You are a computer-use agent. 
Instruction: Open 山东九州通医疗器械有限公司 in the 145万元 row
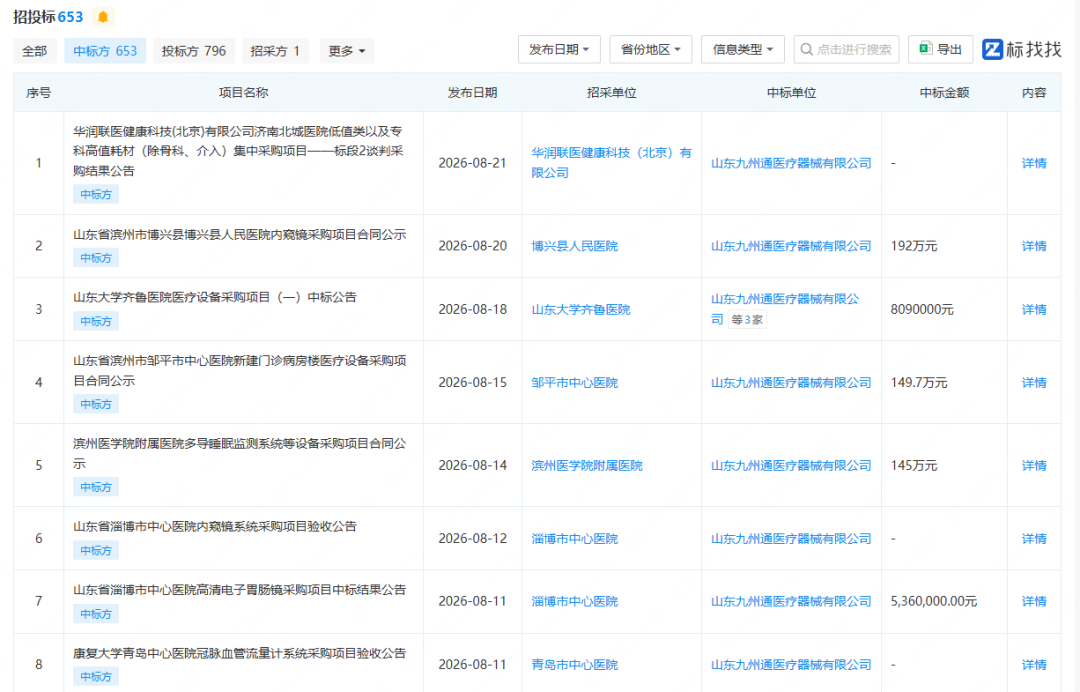click(791, 465)
